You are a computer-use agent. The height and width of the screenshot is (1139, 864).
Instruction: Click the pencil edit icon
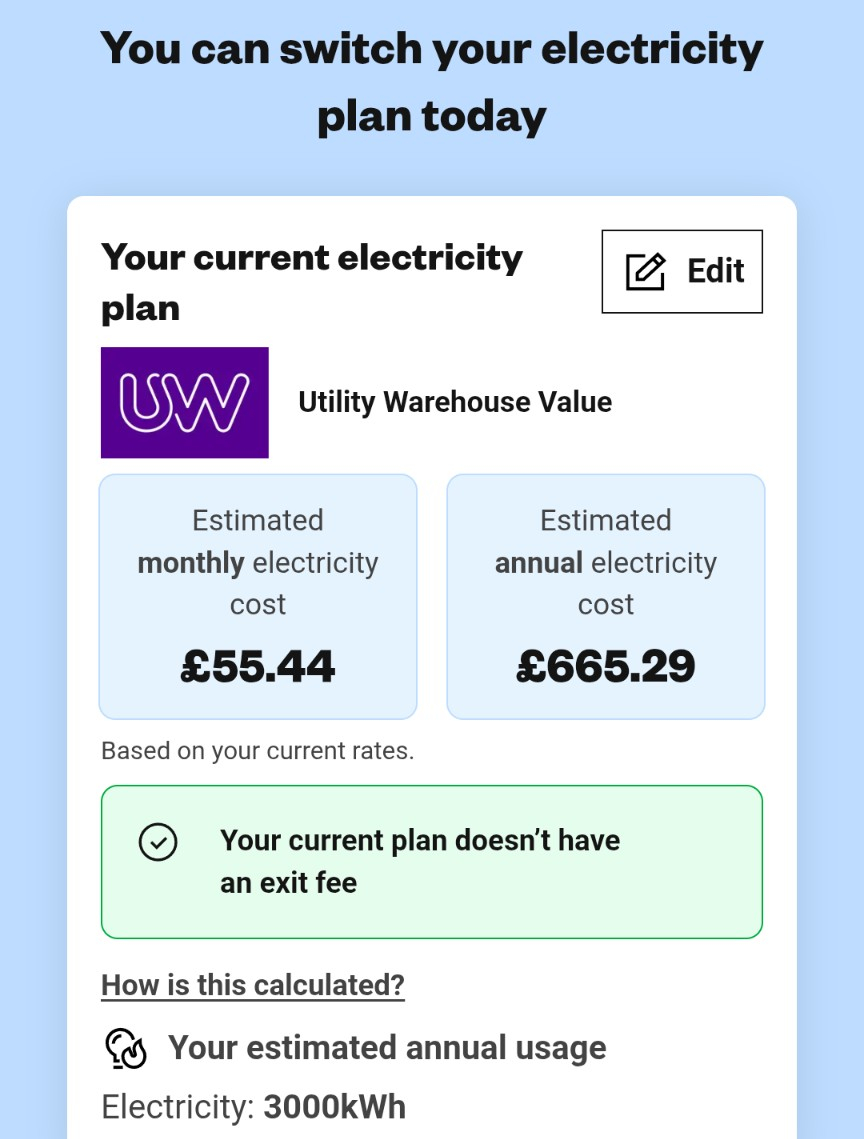(645, 271)
